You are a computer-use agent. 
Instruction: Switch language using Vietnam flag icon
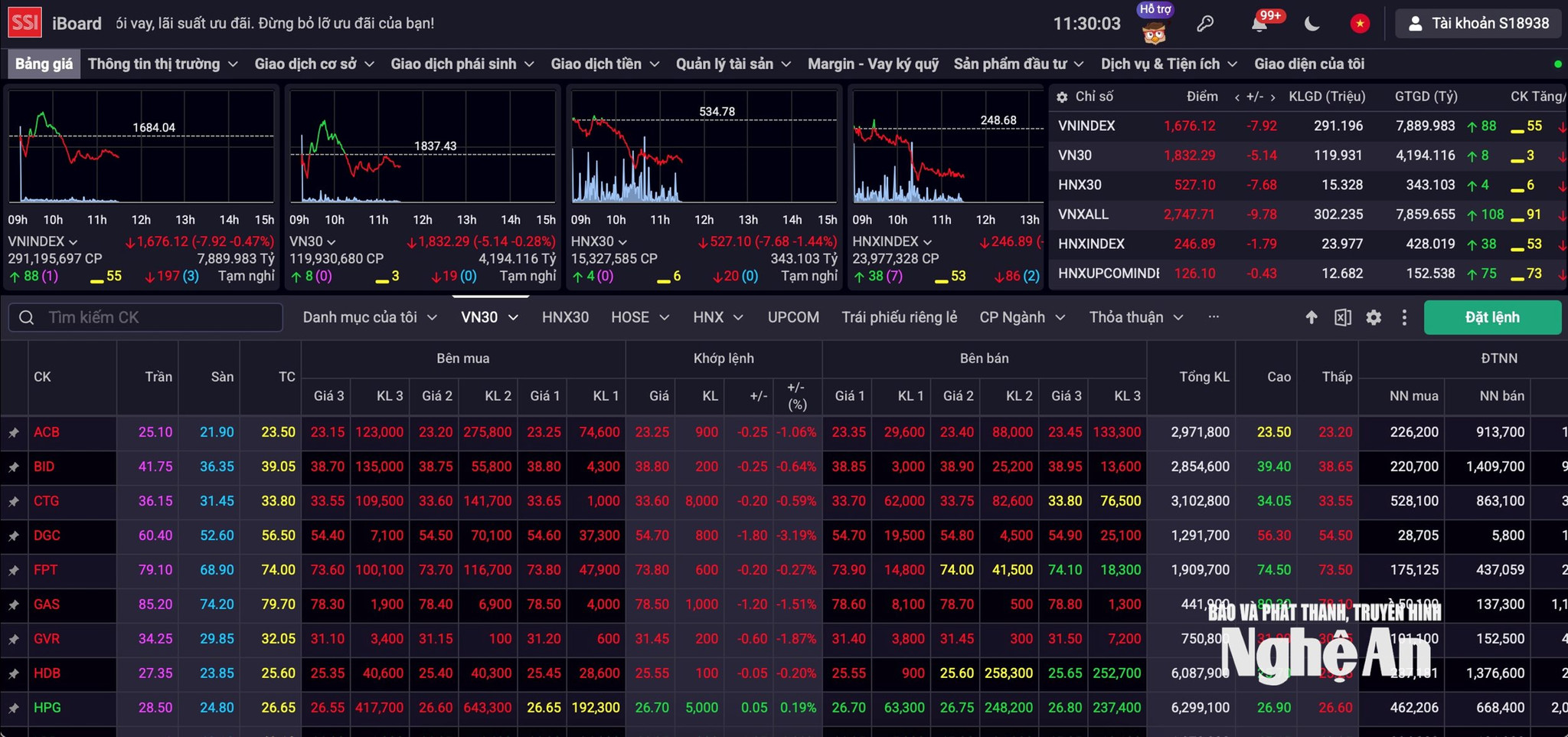click(1360, 24)
